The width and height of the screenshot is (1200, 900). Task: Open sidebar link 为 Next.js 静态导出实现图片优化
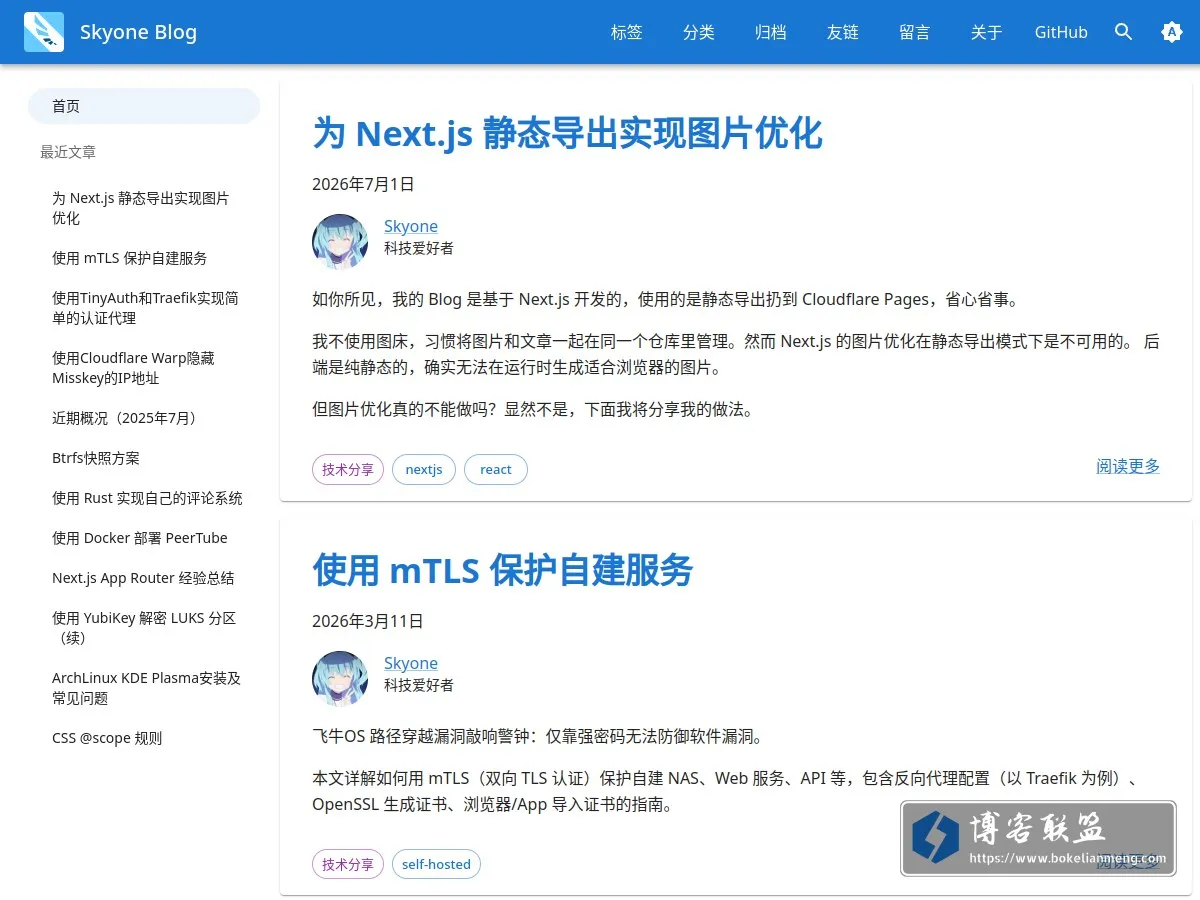tap(144, 208)
